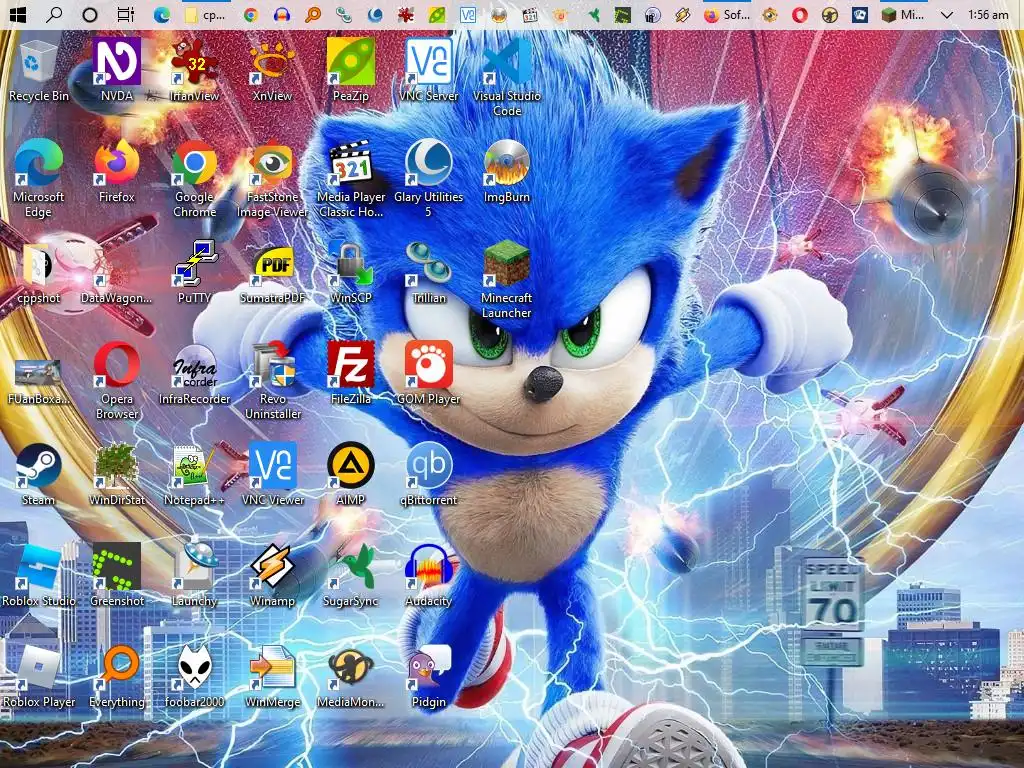The width and height of the screenshot is (1024, 768).
Task: Click the Chrome icon in the taskbar
Action: click(x=251, y=14)
